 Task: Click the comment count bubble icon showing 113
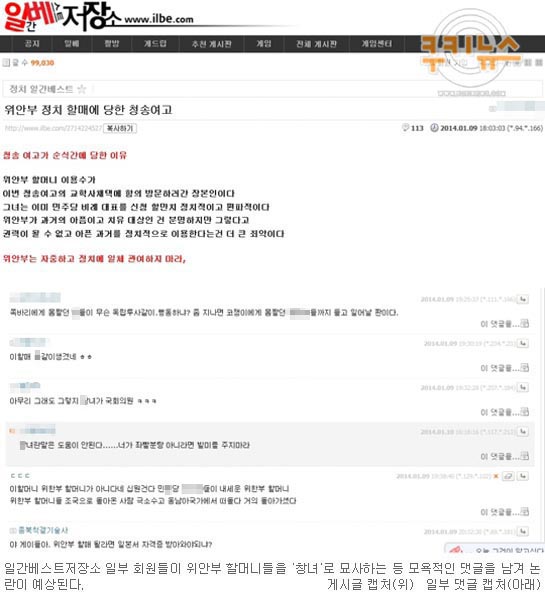click(x=406, y=128)
